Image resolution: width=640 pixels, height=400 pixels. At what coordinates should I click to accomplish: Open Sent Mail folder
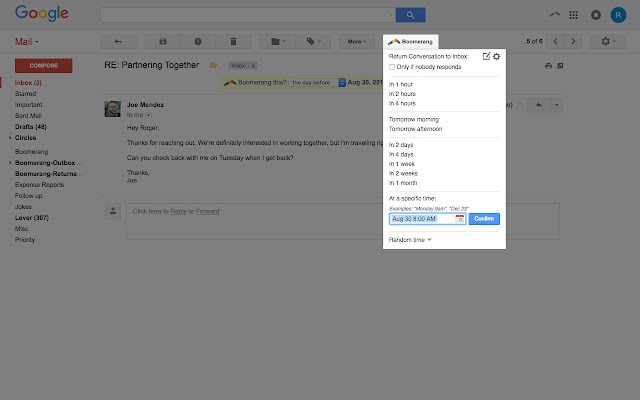pyautogui.click(x=28, y=116)
